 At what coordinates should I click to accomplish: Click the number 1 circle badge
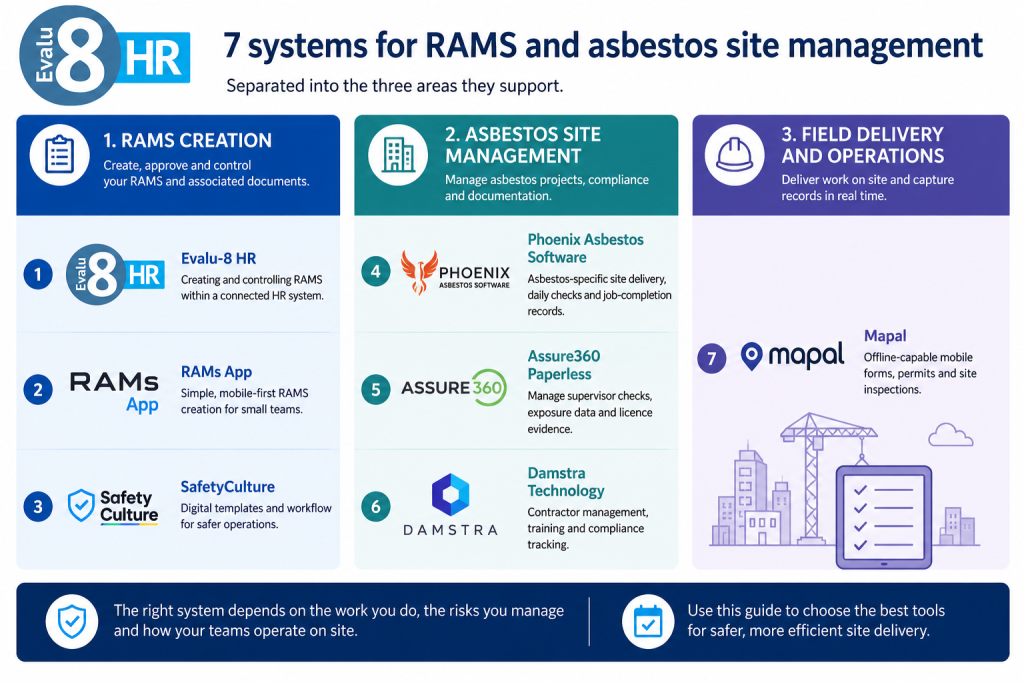[38, 274]
